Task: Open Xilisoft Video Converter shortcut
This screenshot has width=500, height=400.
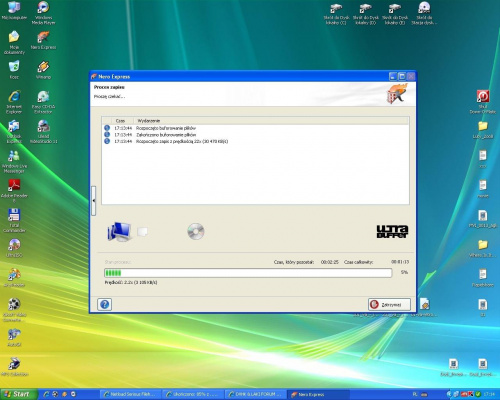Action: [x=14, y=310]
